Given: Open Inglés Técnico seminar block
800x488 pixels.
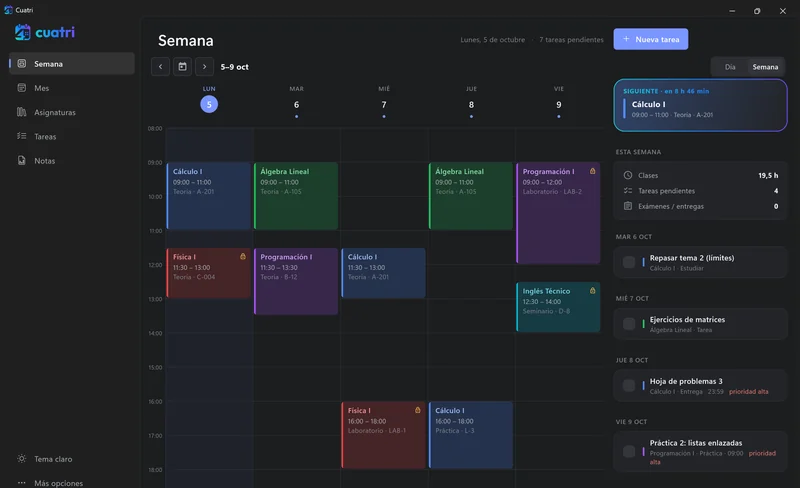Looking at the screenshot, I should coord(558,307).
